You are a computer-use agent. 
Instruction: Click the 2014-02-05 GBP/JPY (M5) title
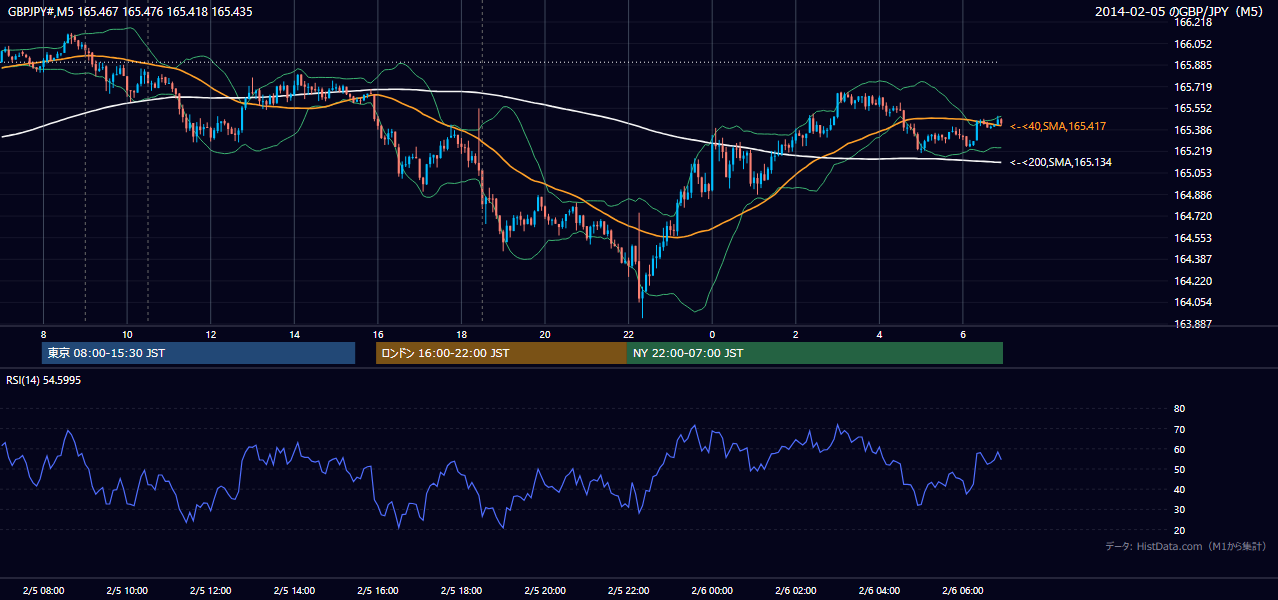click(x=1181, y=11)
